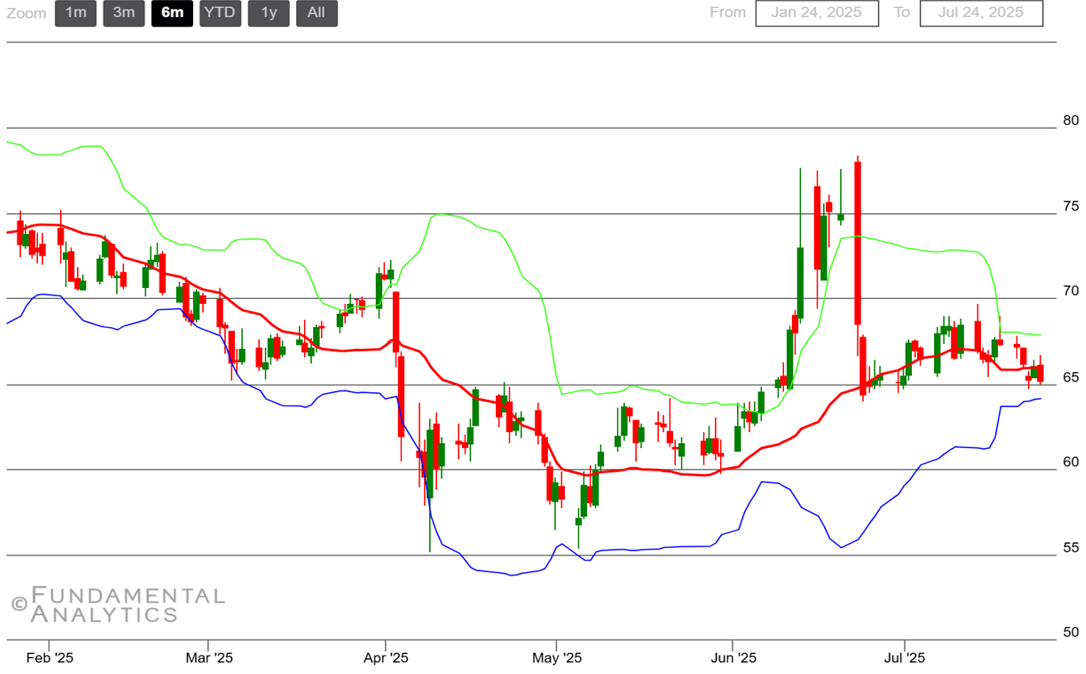Click the May '25 x-axis label
1086x674 pixels.
[x=557, y=658]
